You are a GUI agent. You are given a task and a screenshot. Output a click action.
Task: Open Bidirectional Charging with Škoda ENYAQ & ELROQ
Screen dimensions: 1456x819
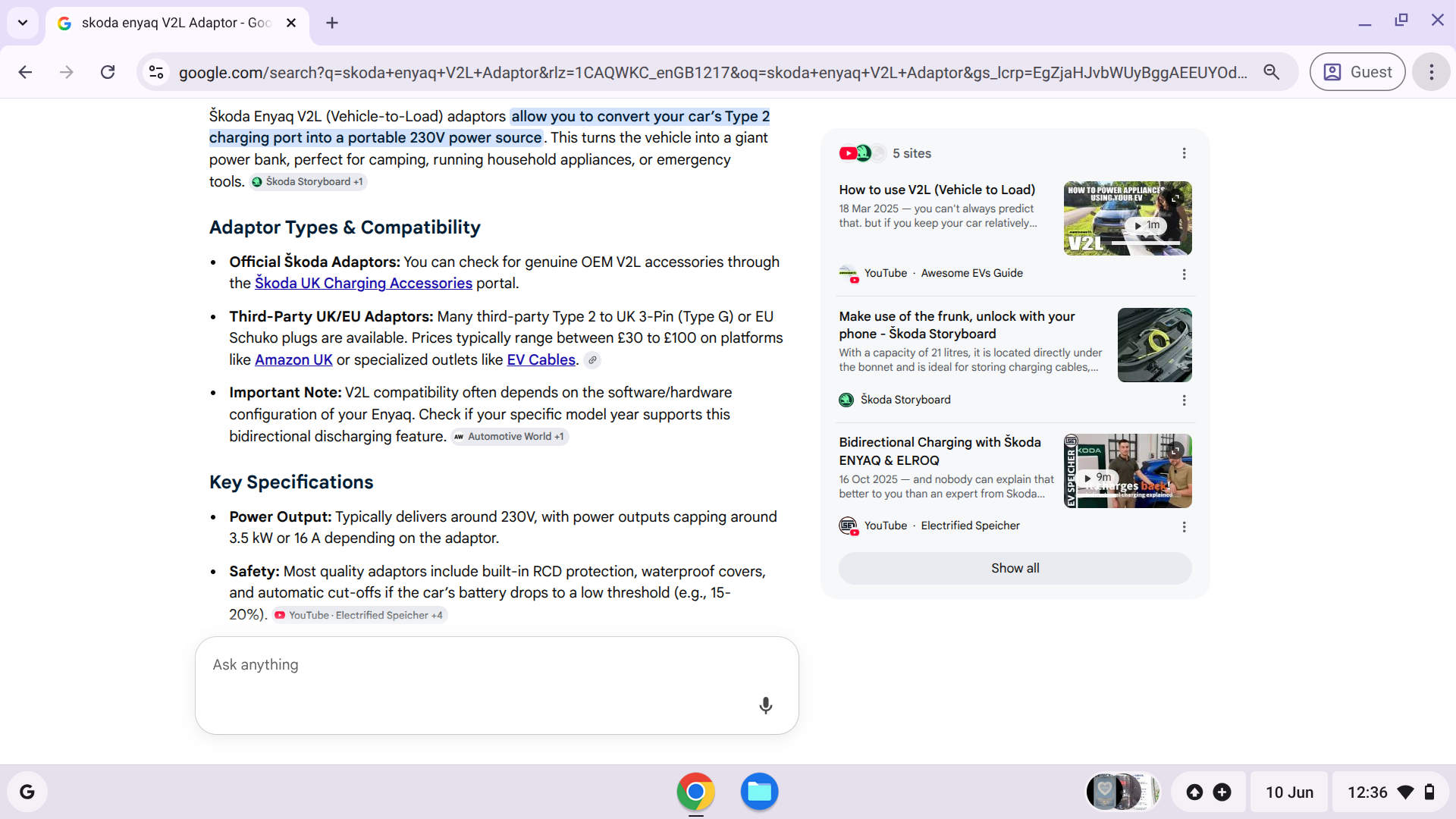click(940, 451)
